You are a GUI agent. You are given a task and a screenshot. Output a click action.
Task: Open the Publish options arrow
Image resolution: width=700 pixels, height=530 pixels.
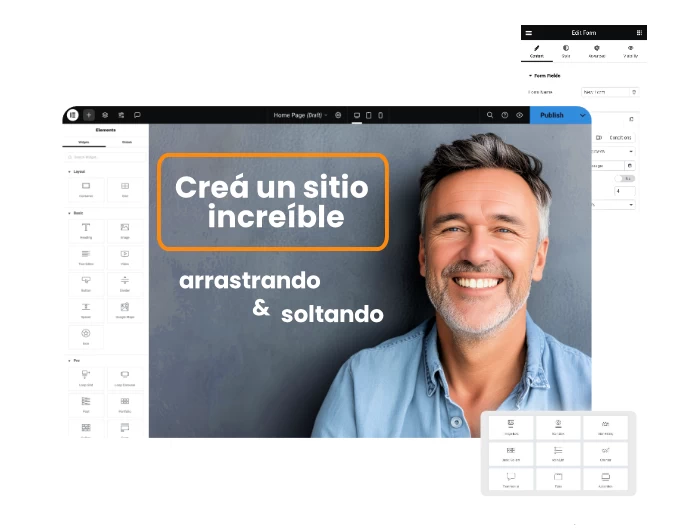point(583,115)
